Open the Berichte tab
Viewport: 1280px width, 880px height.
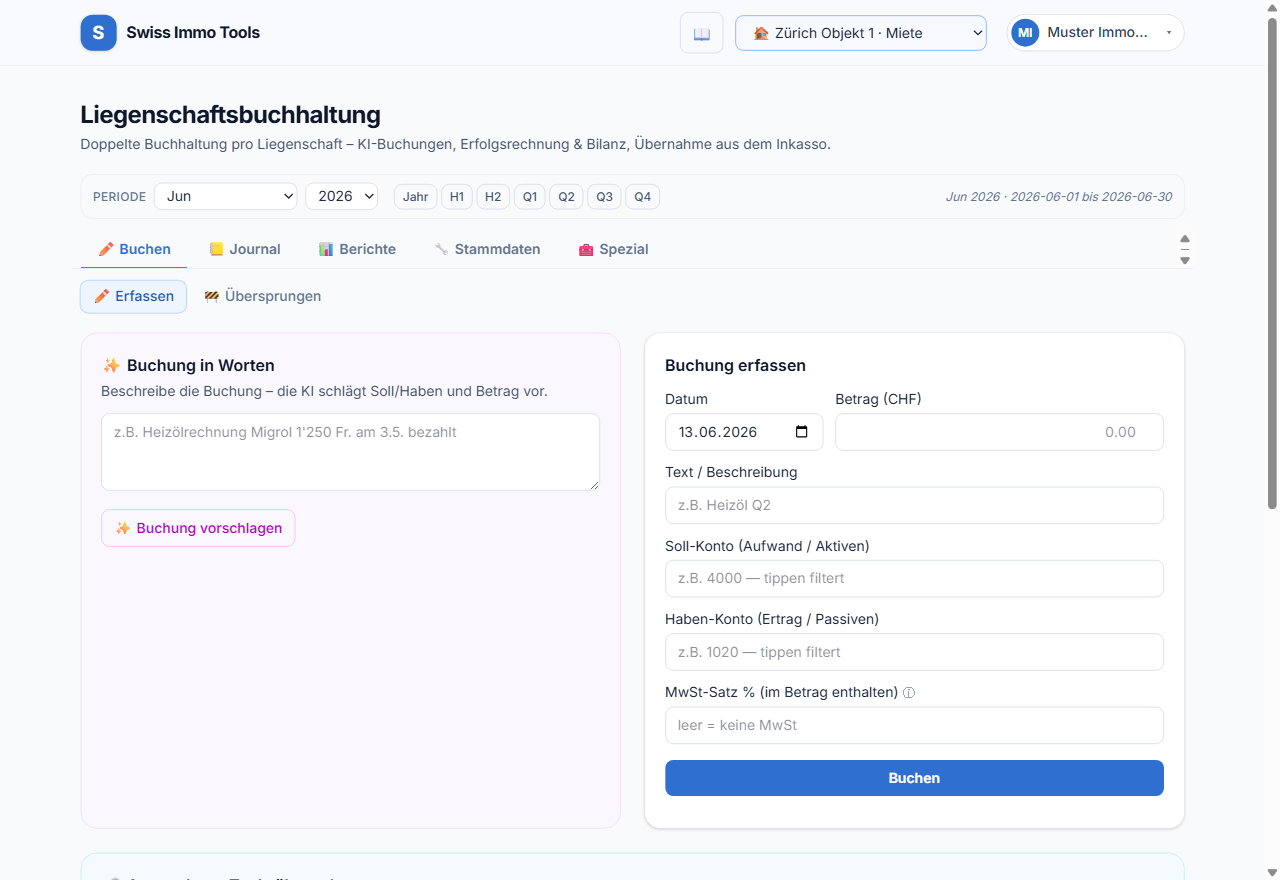(357, 249)
